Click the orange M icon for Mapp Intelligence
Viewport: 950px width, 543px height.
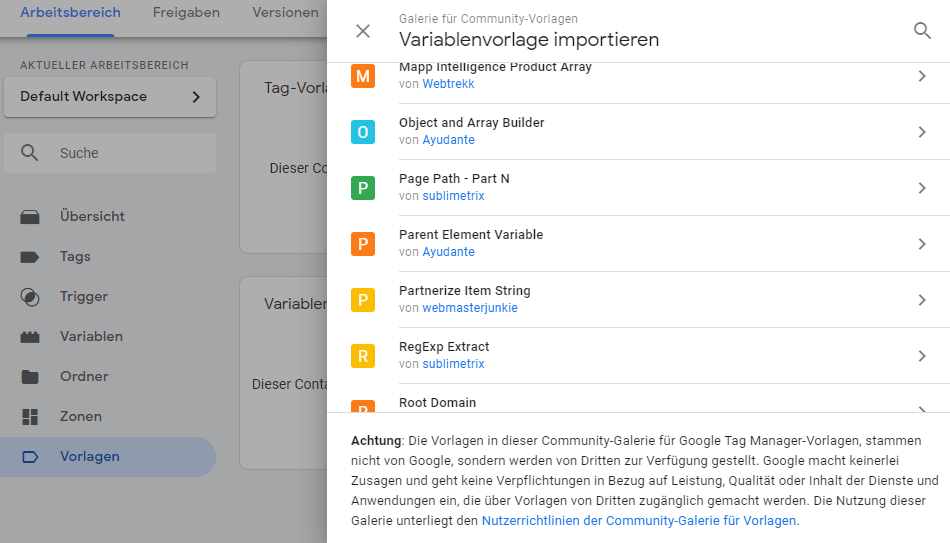pyautogui.click(x=363, y=76)
